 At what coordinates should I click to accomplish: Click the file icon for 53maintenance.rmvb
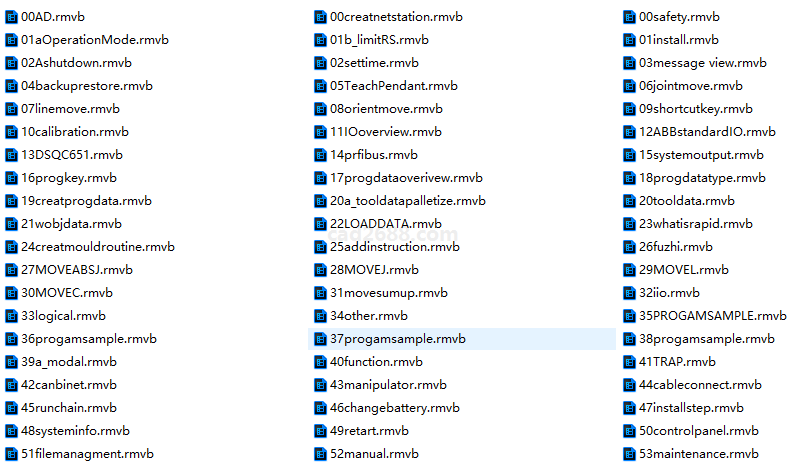tap(630, 454)
